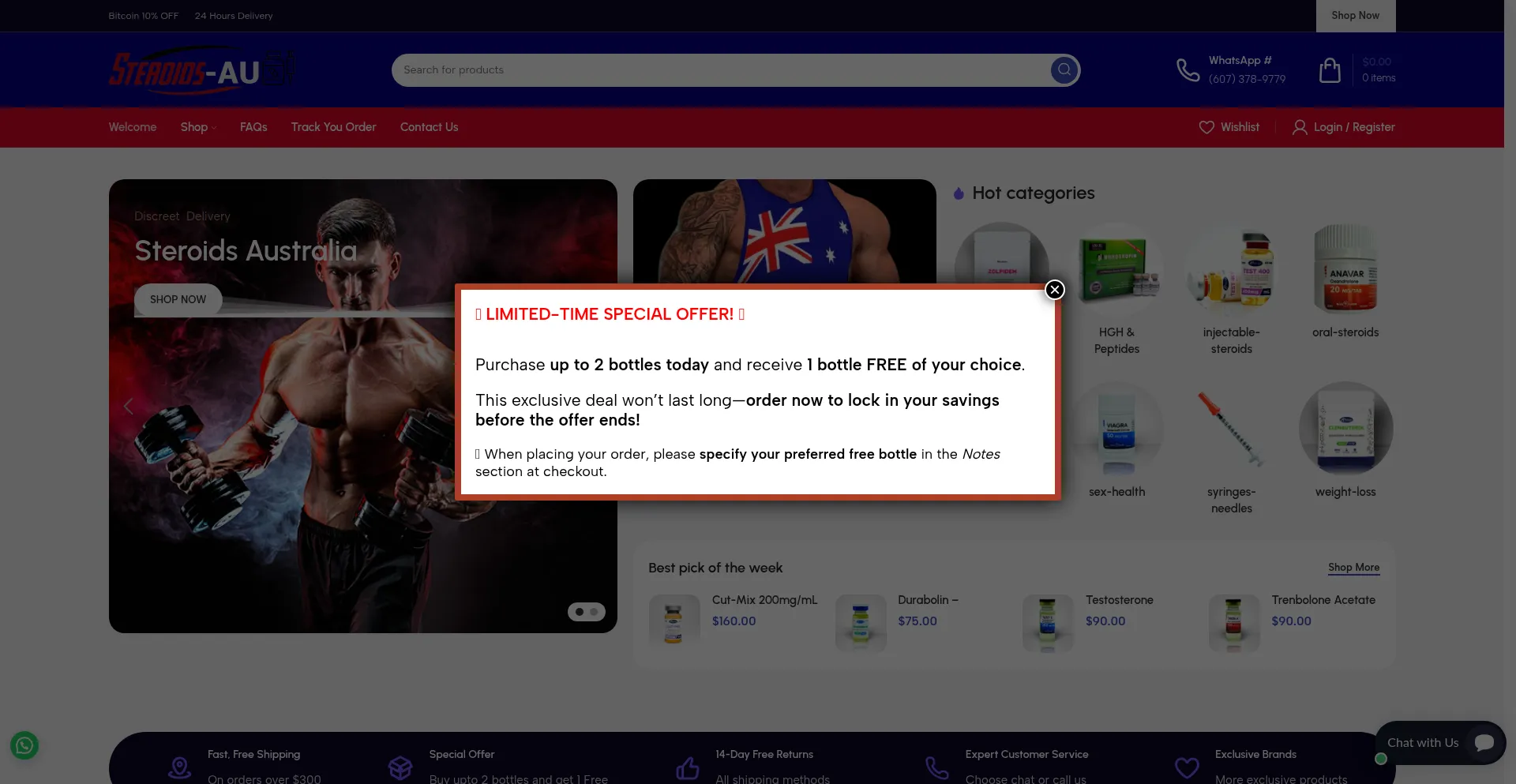Click the WhatsApp number (607) 378-9779
Screen dimensions: 1516x784
(1247, 79)
